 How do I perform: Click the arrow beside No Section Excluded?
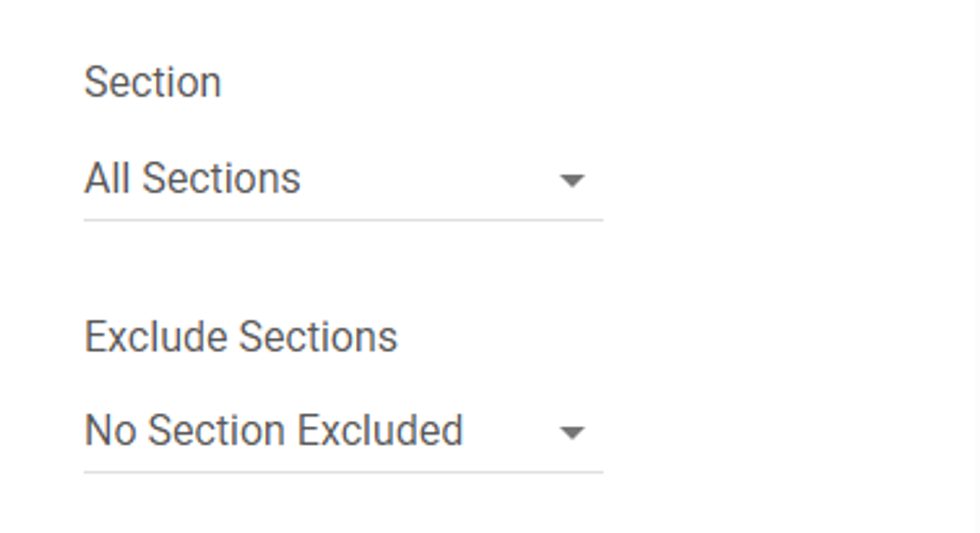[571, 433]
